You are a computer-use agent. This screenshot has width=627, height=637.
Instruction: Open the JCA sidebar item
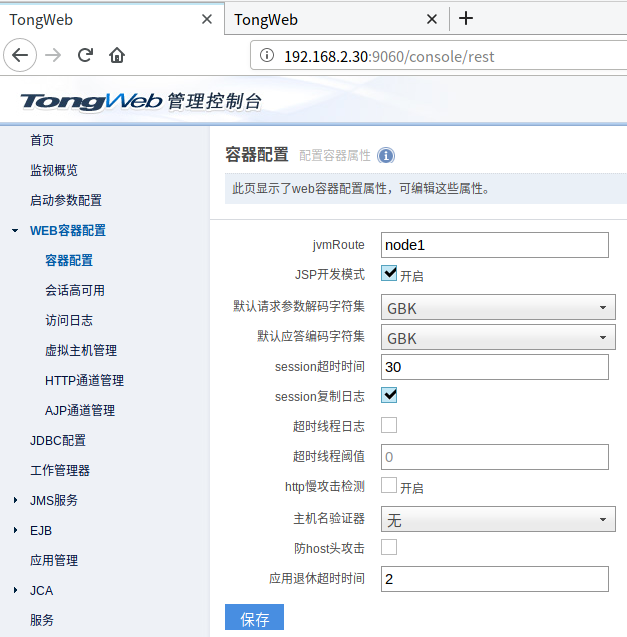[41, 590]
